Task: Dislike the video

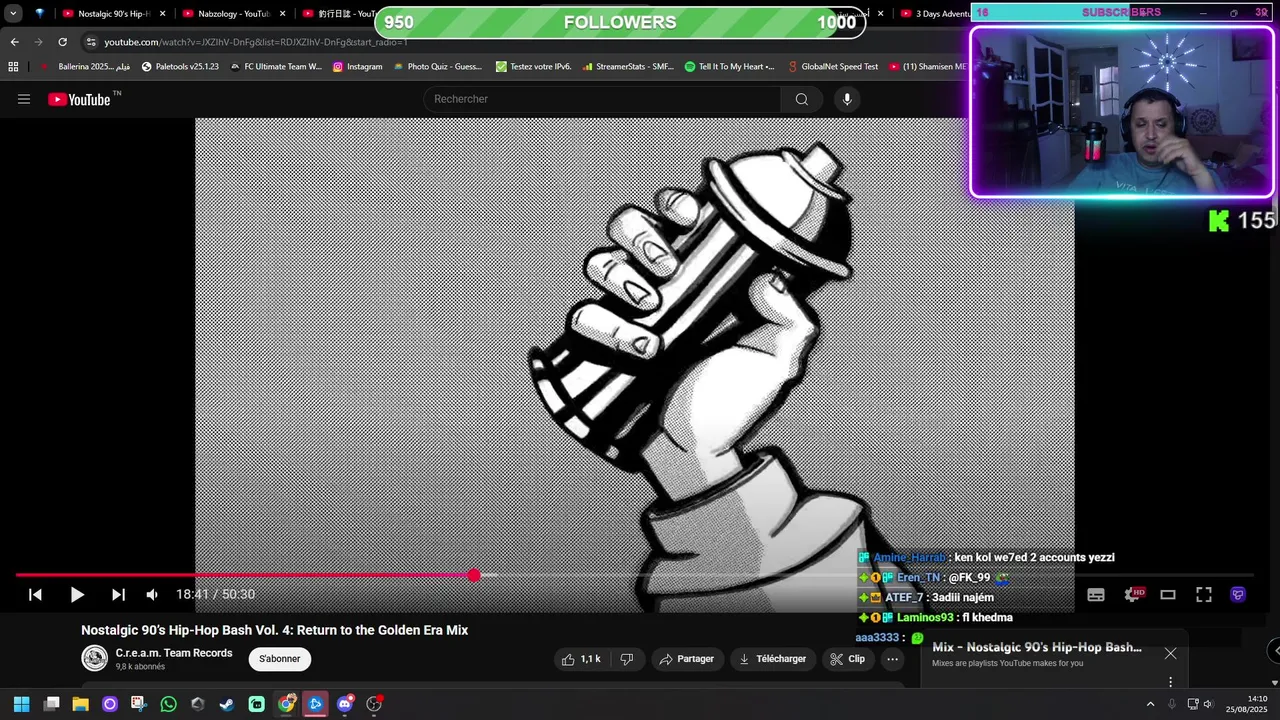Action: [x=627, y=659]
